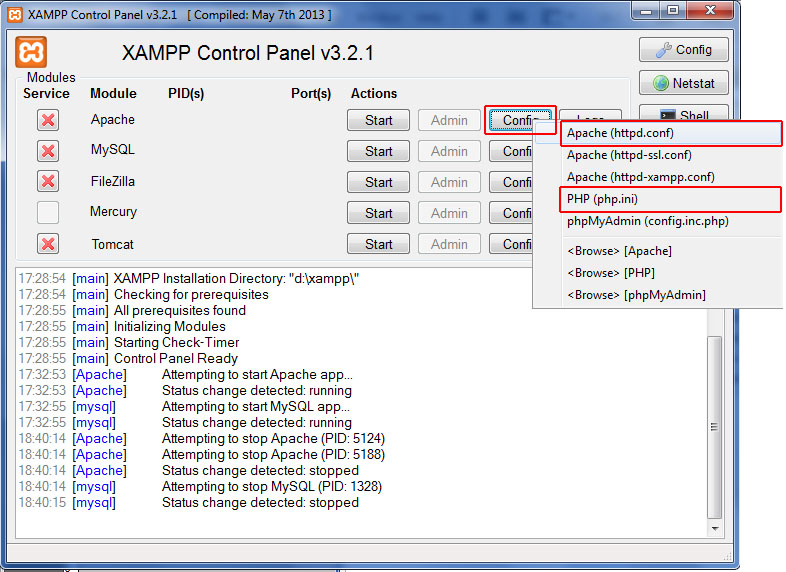The height and width of the screenshot is (572, 786).
Task: Click the 'Tomcat' module label
Action: [x=112, y=244]
